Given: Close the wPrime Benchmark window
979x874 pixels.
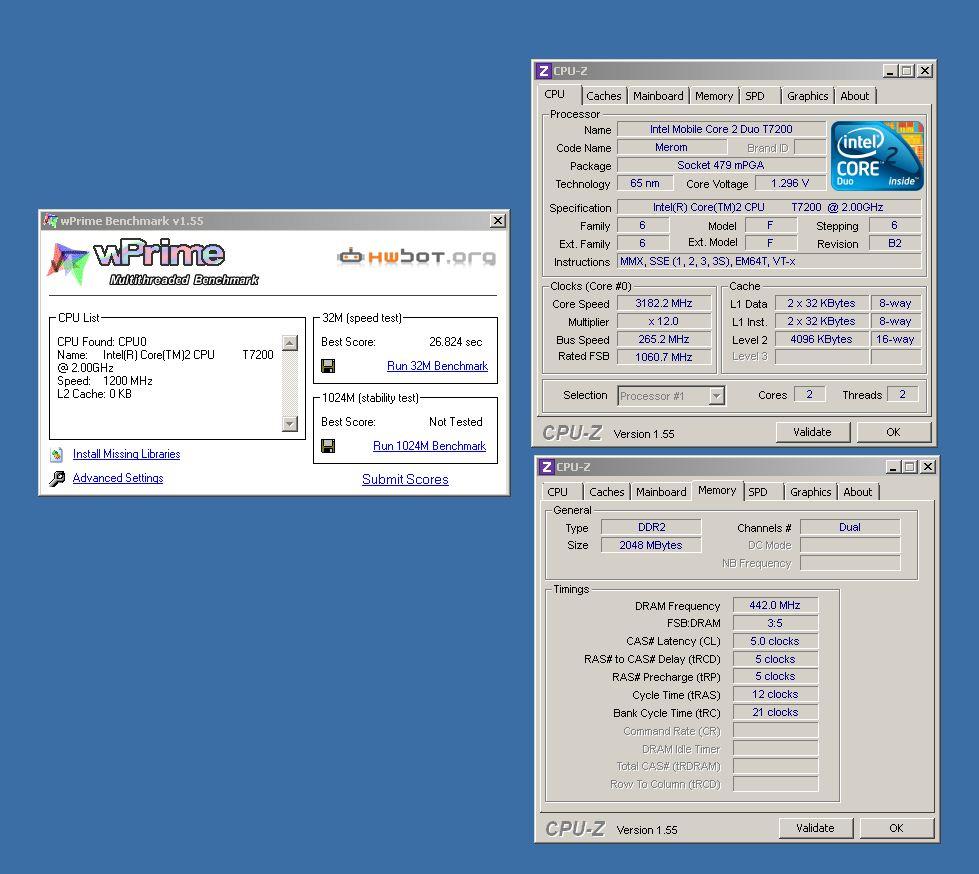Looking at the screenshot, I should pyautogui.click(x=498, y=220).
